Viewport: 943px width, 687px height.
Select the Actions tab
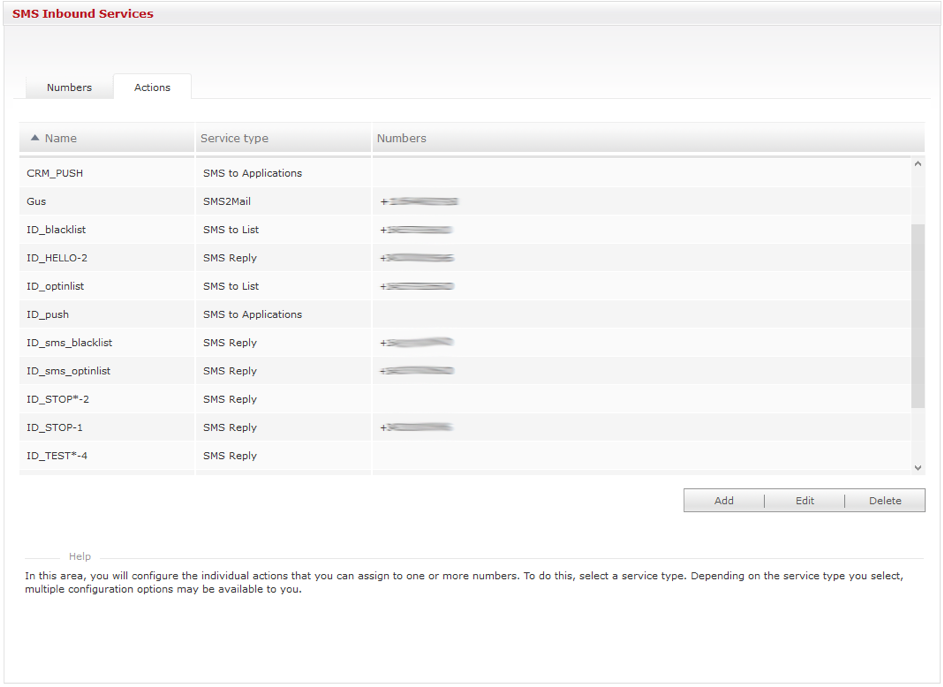(x=152, y=88)
